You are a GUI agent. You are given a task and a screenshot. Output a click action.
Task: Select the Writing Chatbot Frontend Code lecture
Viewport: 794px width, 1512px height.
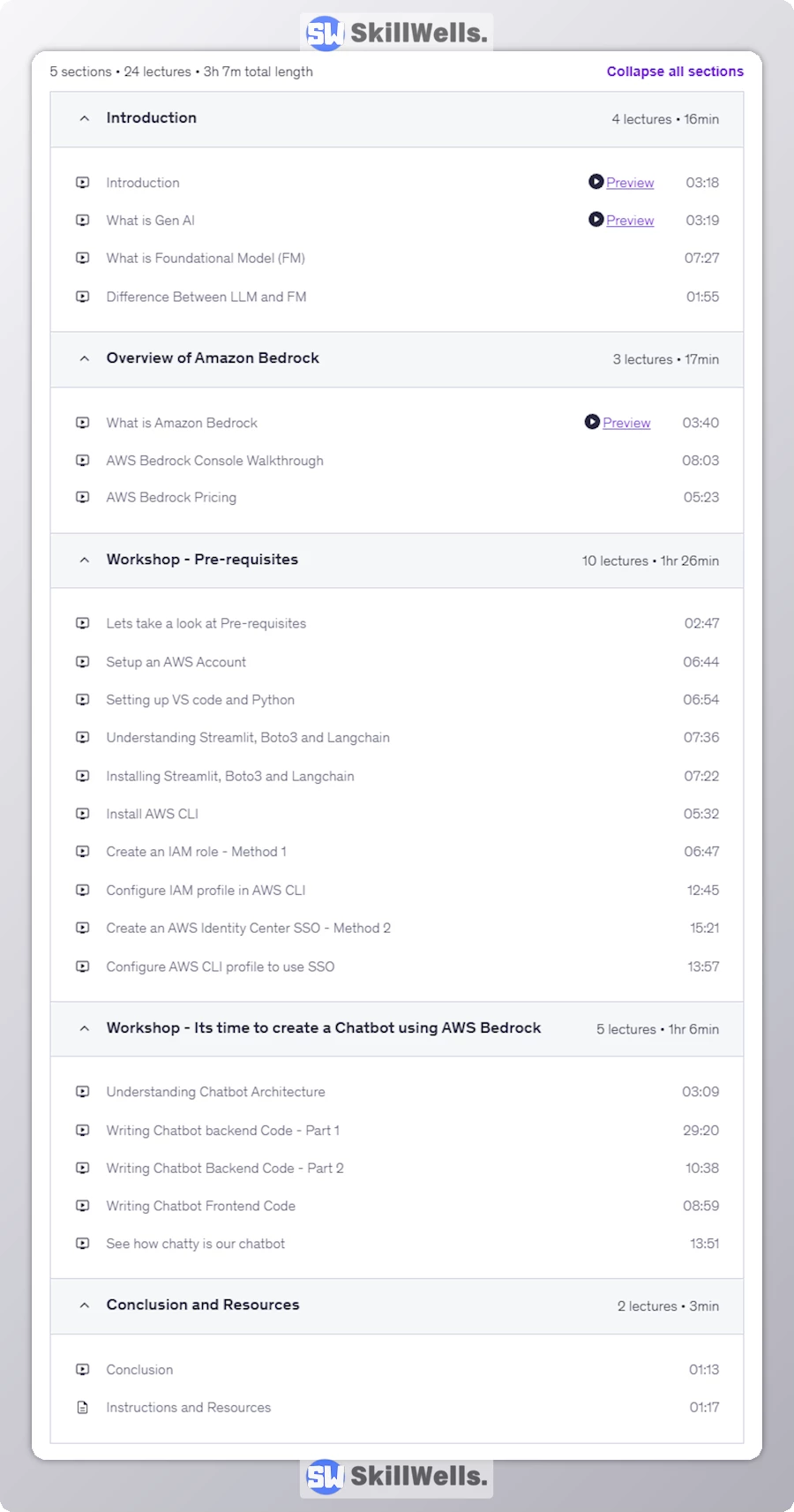pos(201,1206)
